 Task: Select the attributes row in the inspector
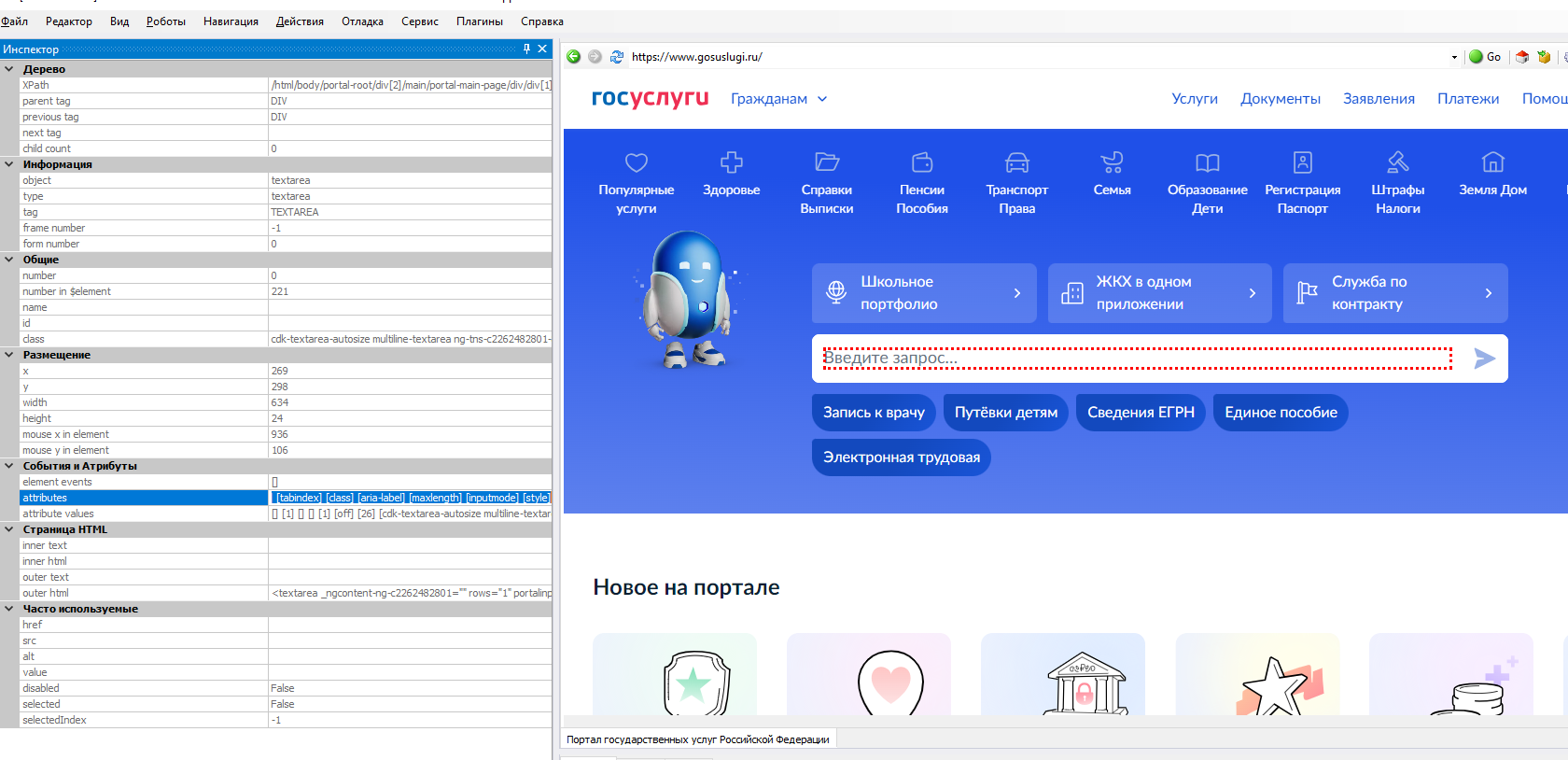(286, 498)
